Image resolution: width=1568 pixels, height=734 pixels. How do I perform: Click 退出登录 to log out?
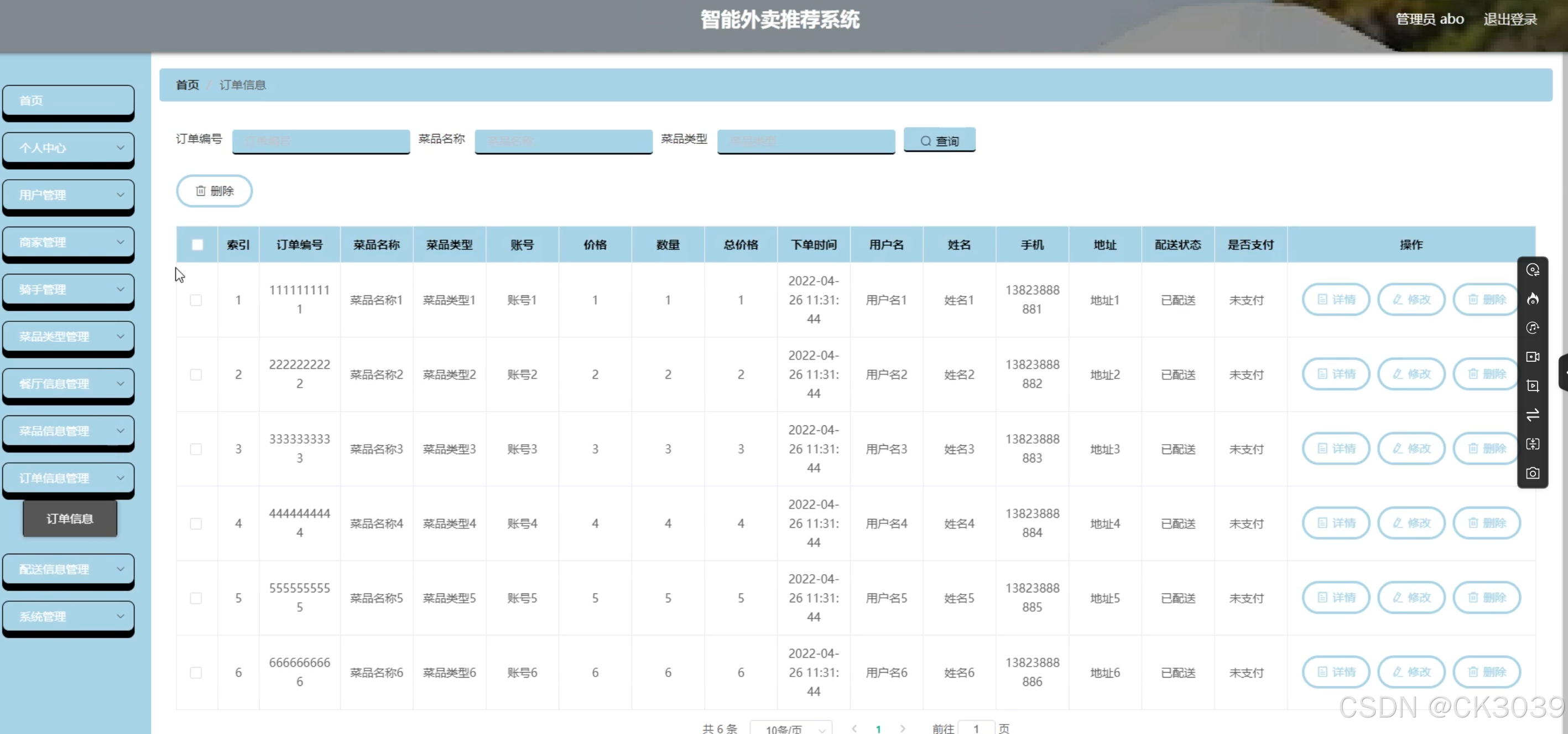1510,19
